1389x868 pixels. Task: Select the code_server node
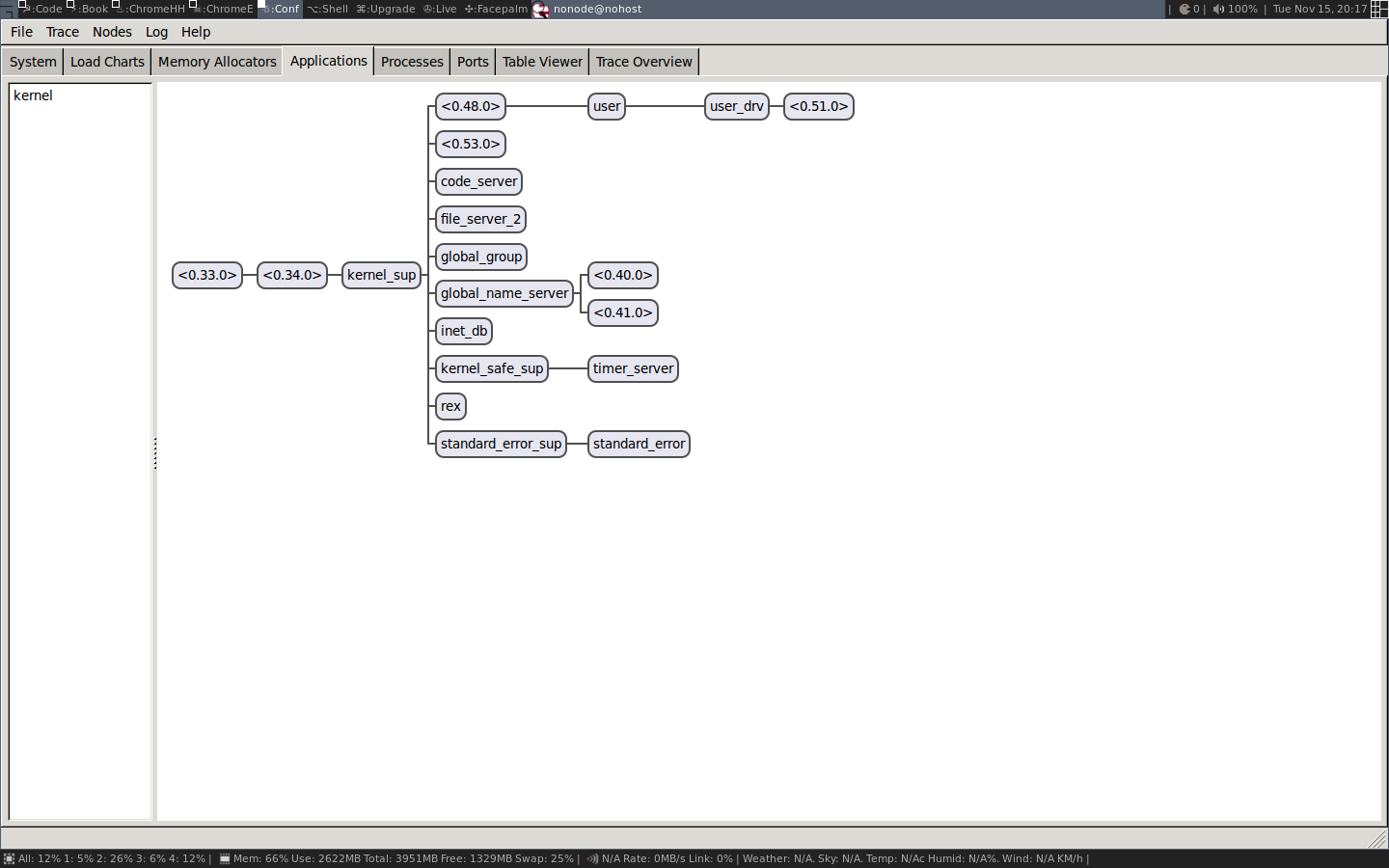coord(479,181)
